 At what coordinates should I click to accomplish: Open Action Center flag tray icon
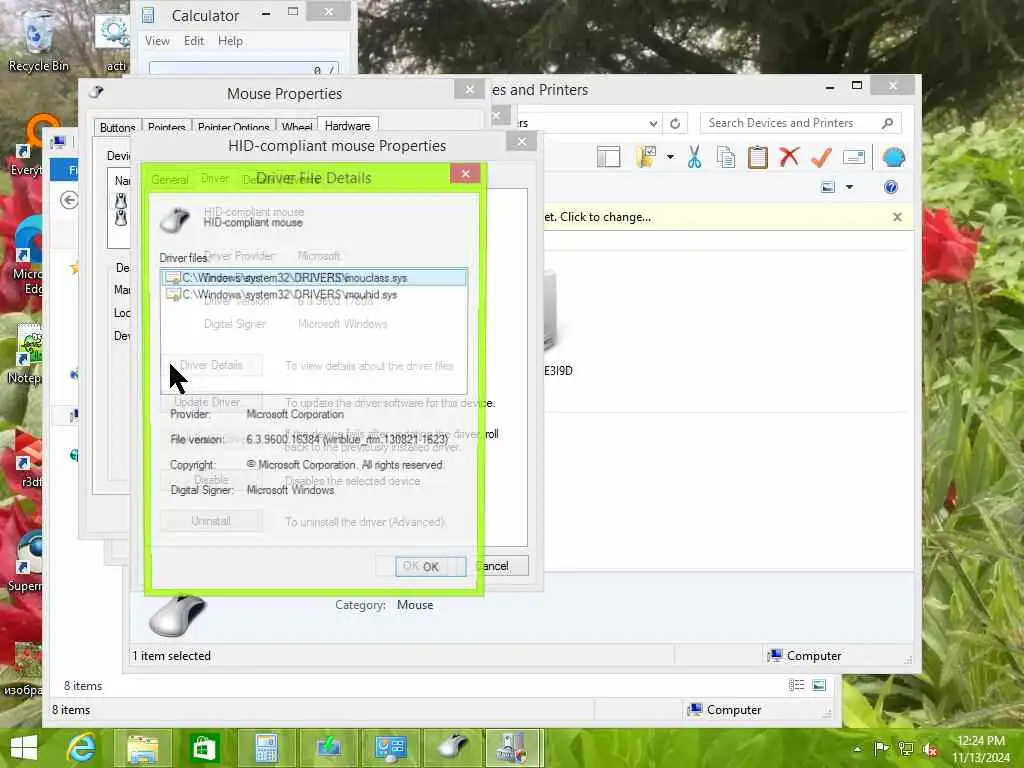click(881, 748)
